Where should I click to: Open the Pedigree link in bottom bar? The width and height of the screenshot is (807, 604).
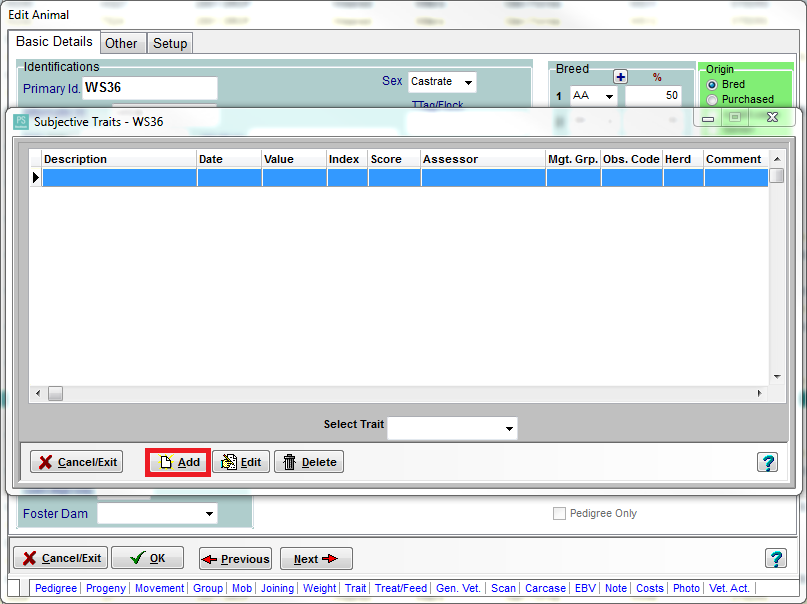click(55, 588)
